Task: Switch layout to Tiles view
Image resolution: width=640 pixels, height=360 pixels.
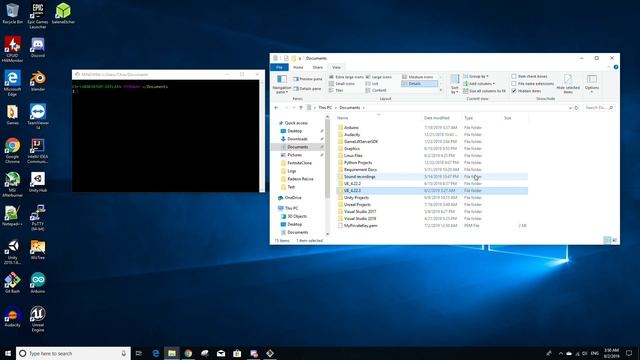Action: [x=336, y=90]
